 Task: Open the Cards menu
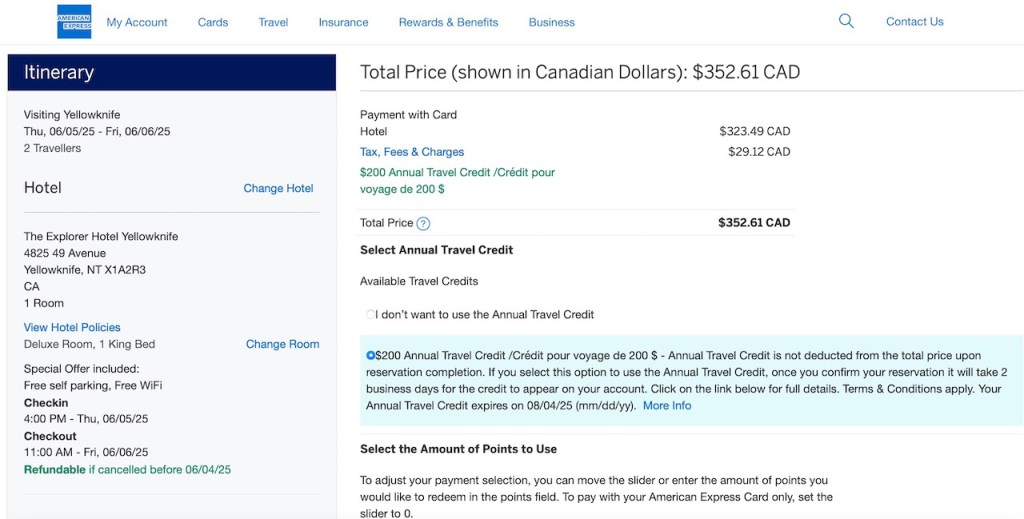212,22
